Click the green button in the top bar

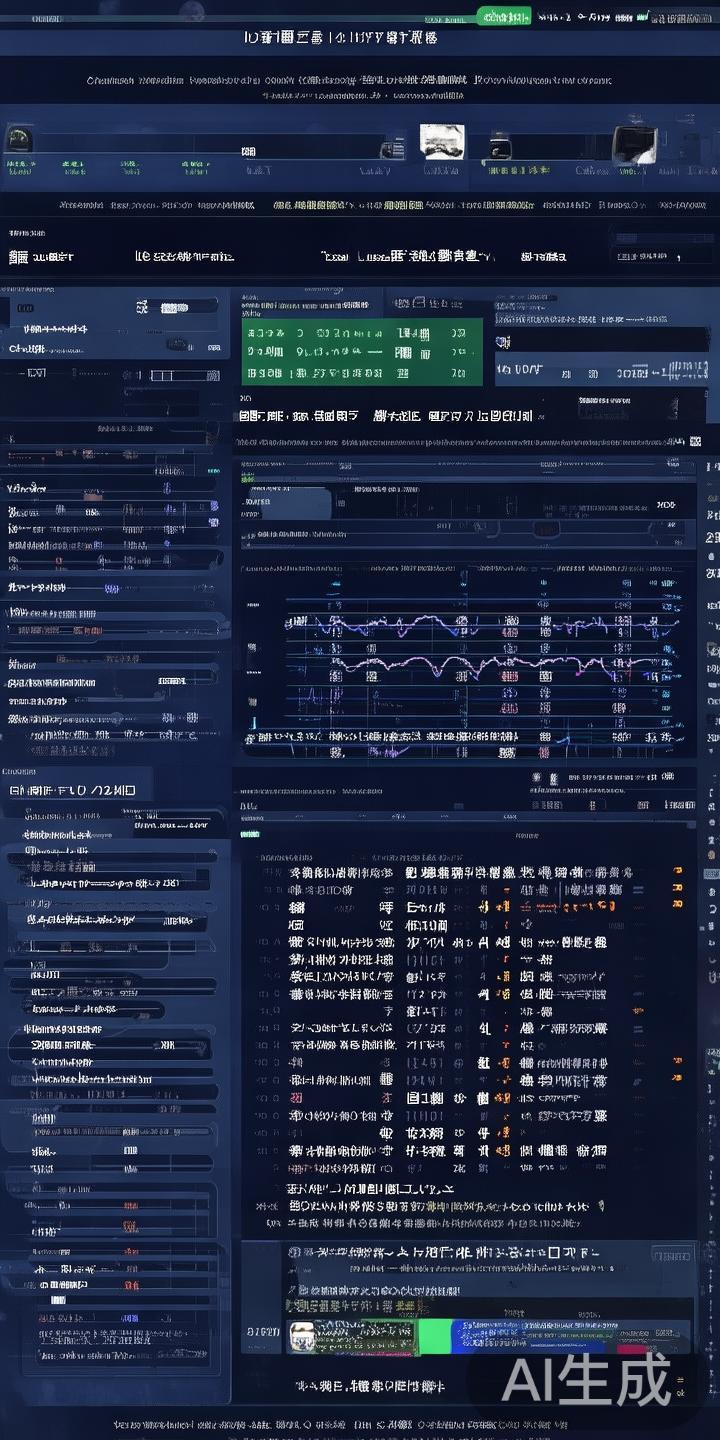[503, 16]
